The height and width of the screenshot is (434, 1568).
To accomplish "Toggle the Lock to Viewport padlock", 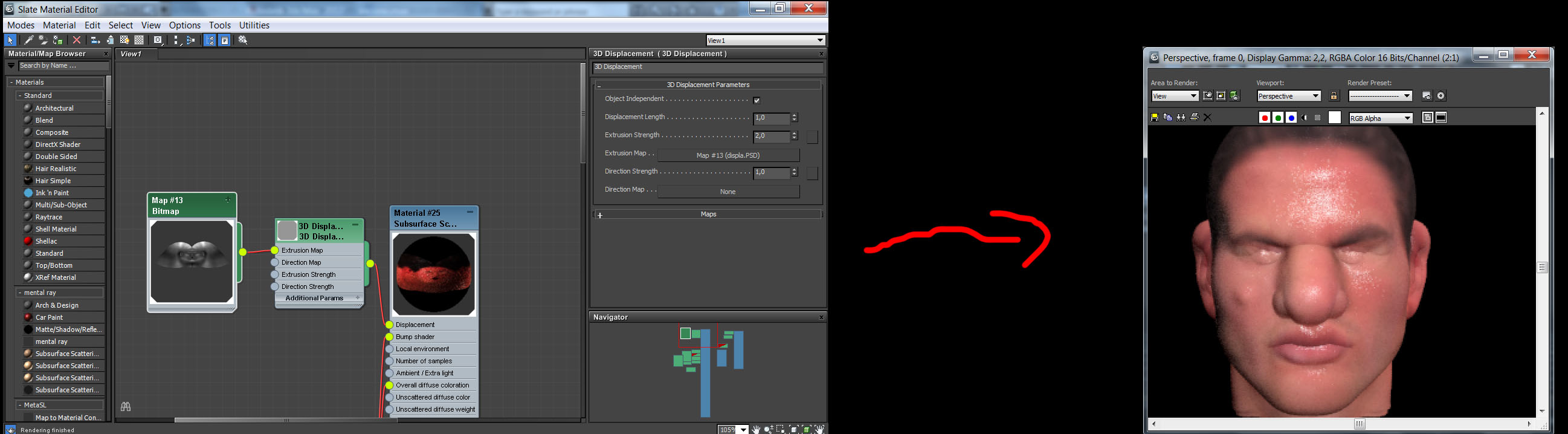I will (x=1334, y=96).
